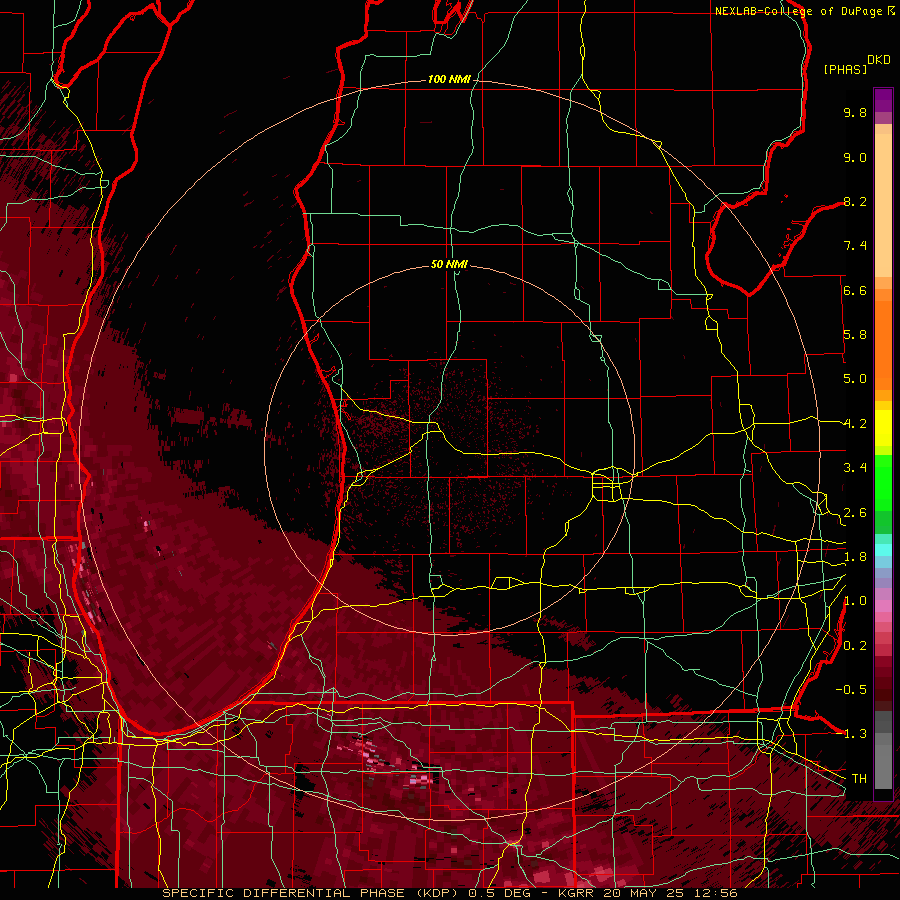Image resolution: width=900 pixels, height=900 pixels.
Task: Pick the purple segment at top of color bar
Action: click(883, 100)
